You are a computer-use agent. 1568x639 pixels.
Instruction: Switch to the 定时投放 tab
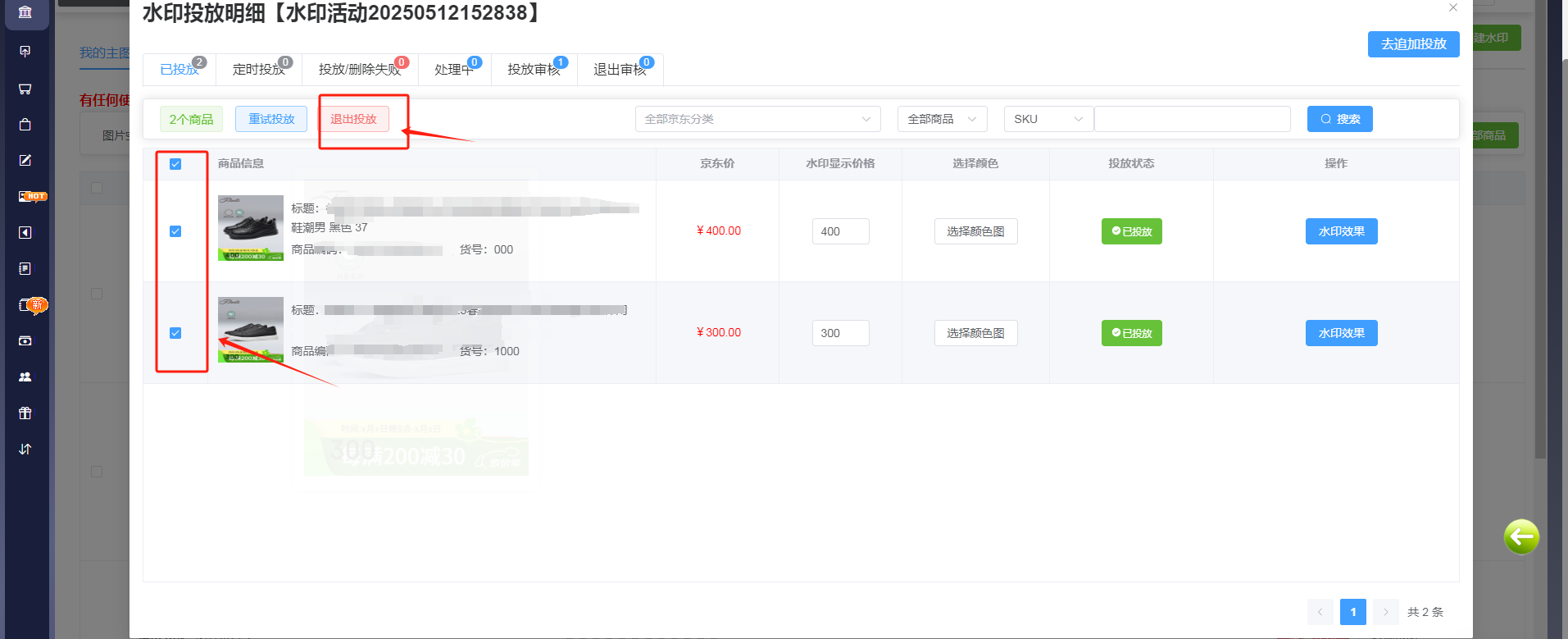258,70
